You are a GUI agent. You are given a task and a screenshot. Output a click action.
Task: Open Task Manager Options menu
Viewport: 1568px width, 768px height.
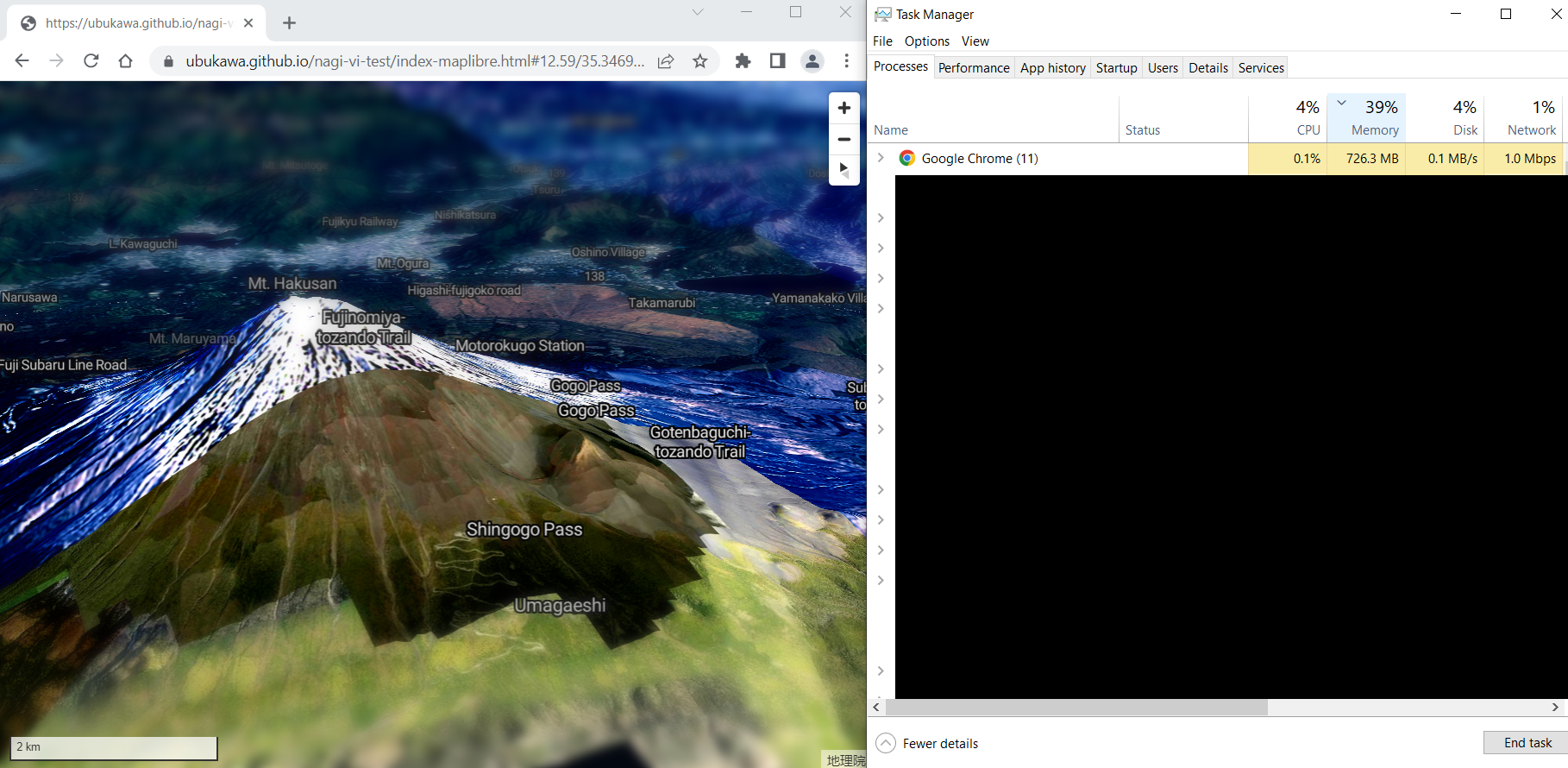point(927,41)
